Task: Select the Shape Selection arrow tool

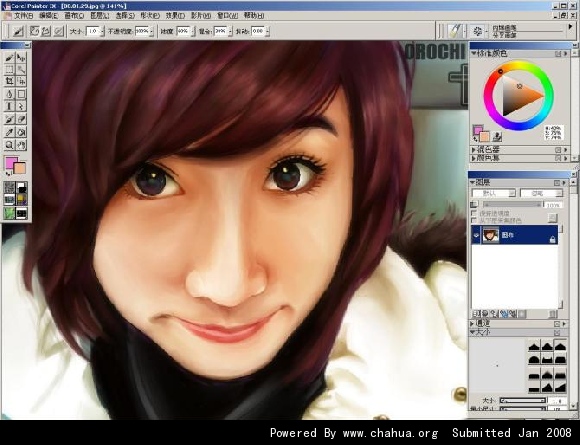Action: click(x=21, y=107)
